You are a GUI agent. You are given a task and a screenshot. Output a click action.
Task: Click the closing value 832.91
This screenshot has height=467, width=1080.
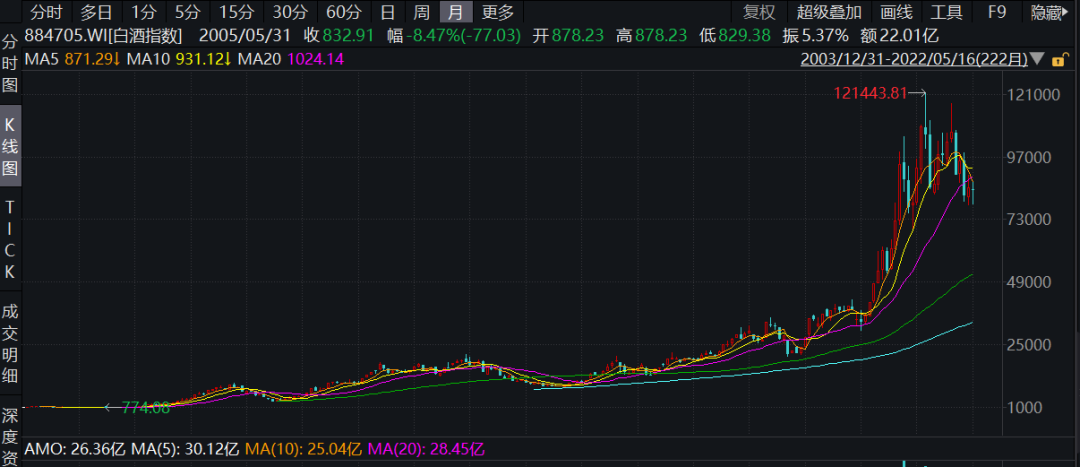(x=349, y=37)
